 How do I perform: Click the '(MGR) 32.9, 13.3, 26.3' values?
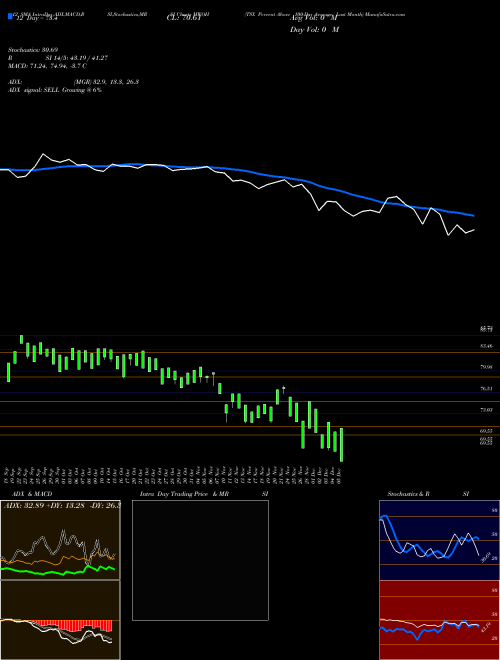[106, 82]
